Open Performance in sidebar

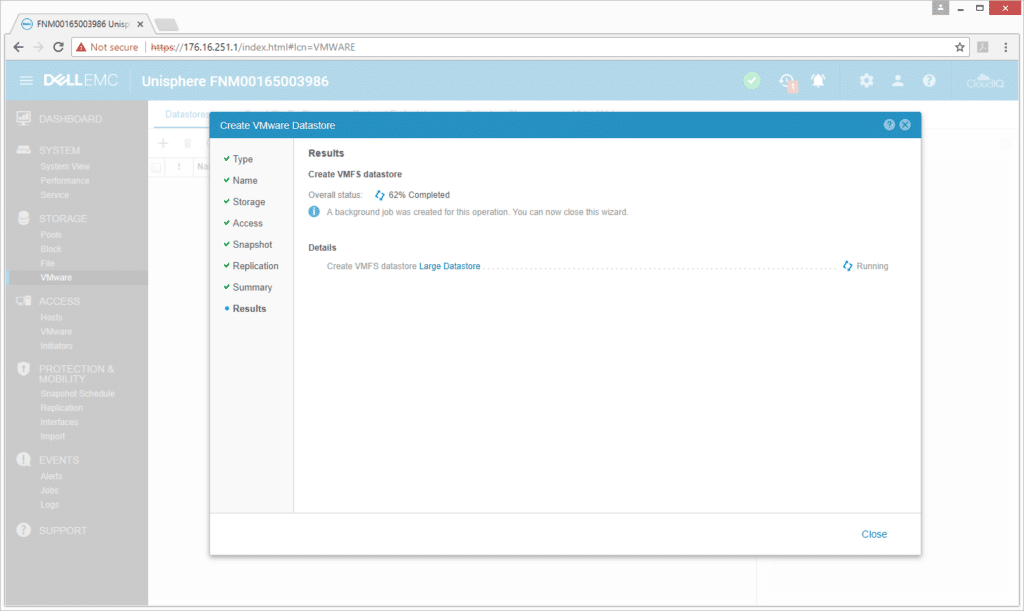pos(65,181)
